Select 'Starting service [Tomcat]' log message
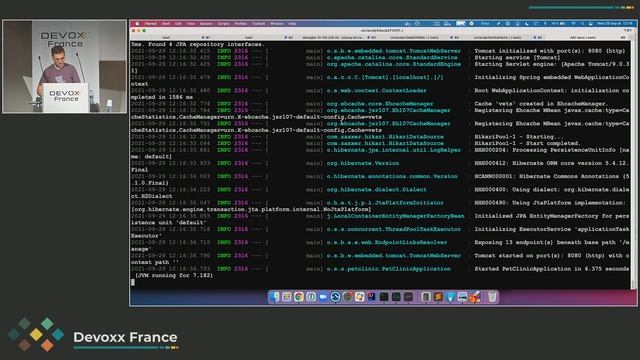Viewport: 640px width, 360px height. coord(517,58)
